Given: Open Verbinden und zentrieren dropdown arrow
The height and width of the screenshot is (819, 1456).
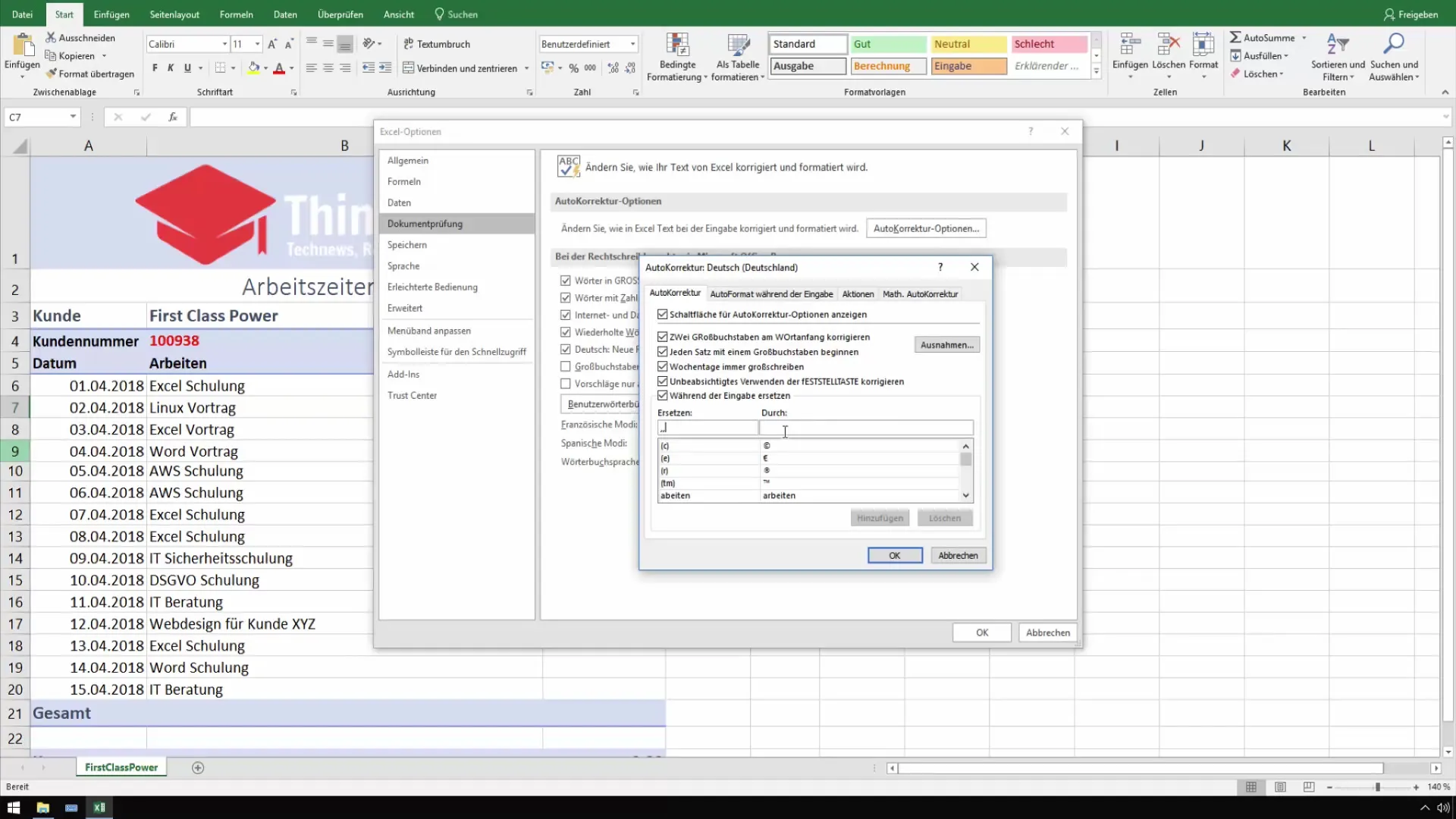Looking at the screenshot, I should coord(526,68).
